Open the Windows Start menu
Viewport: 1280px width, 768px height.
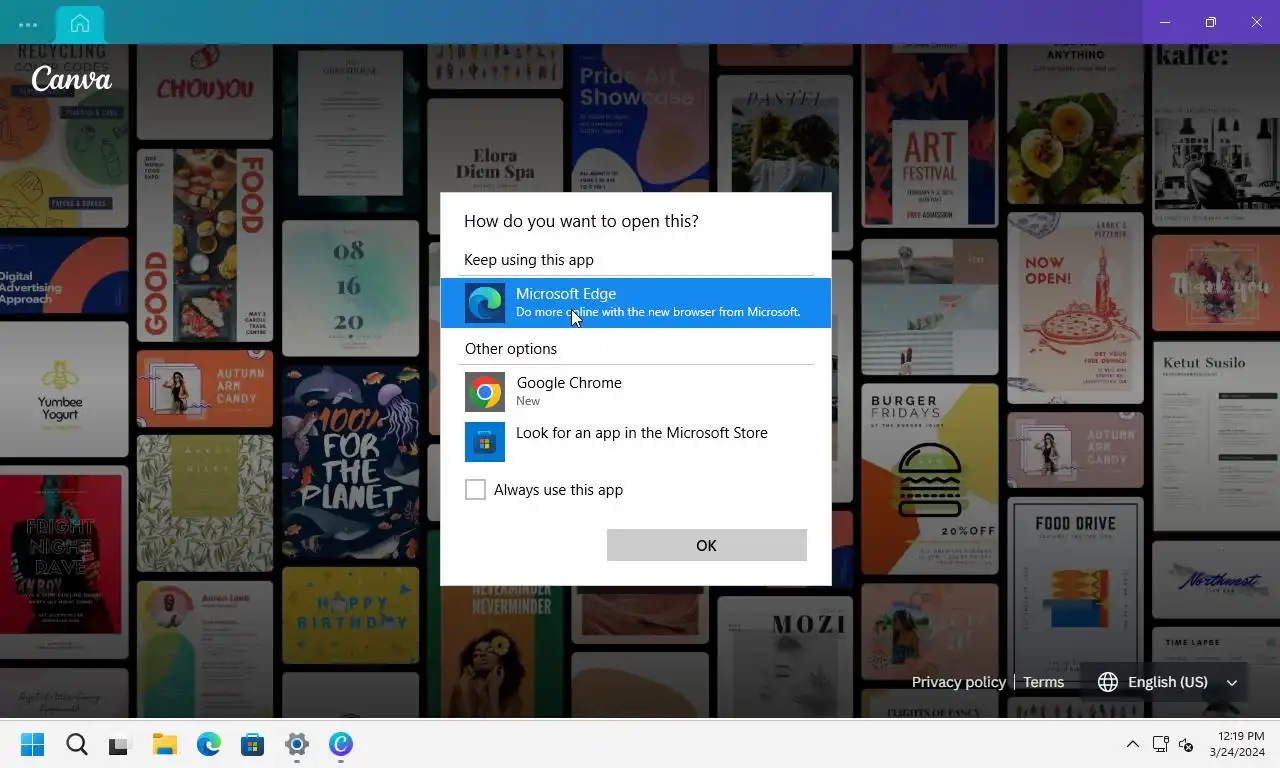coord(32,744)
